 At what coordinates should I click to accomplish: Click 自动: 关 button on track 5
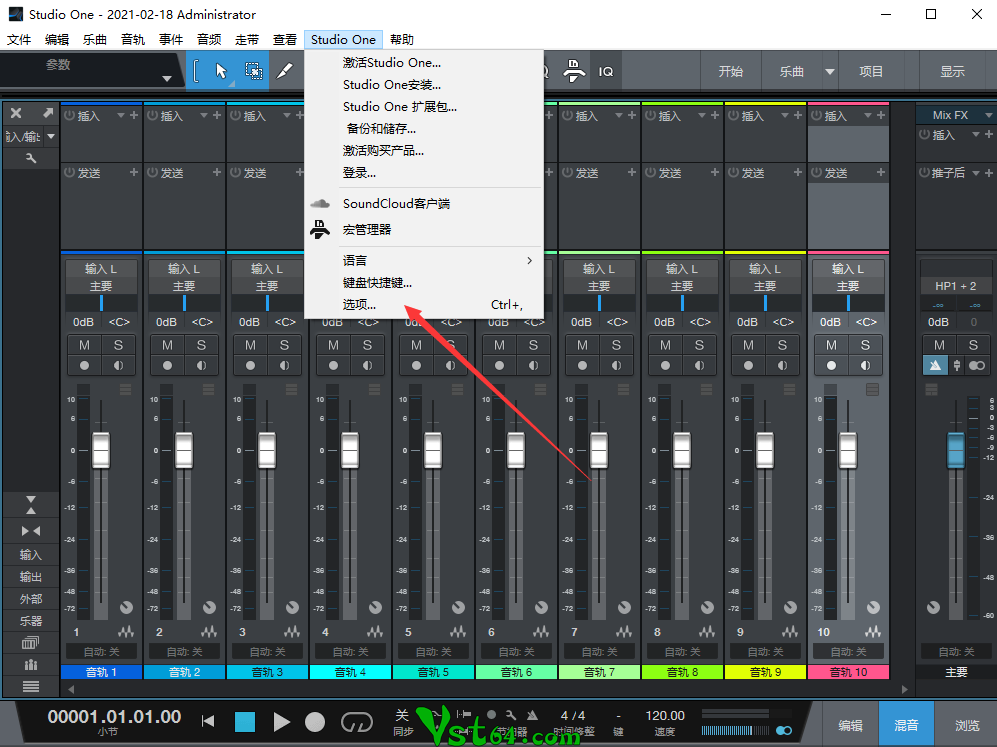coord(433,652)
